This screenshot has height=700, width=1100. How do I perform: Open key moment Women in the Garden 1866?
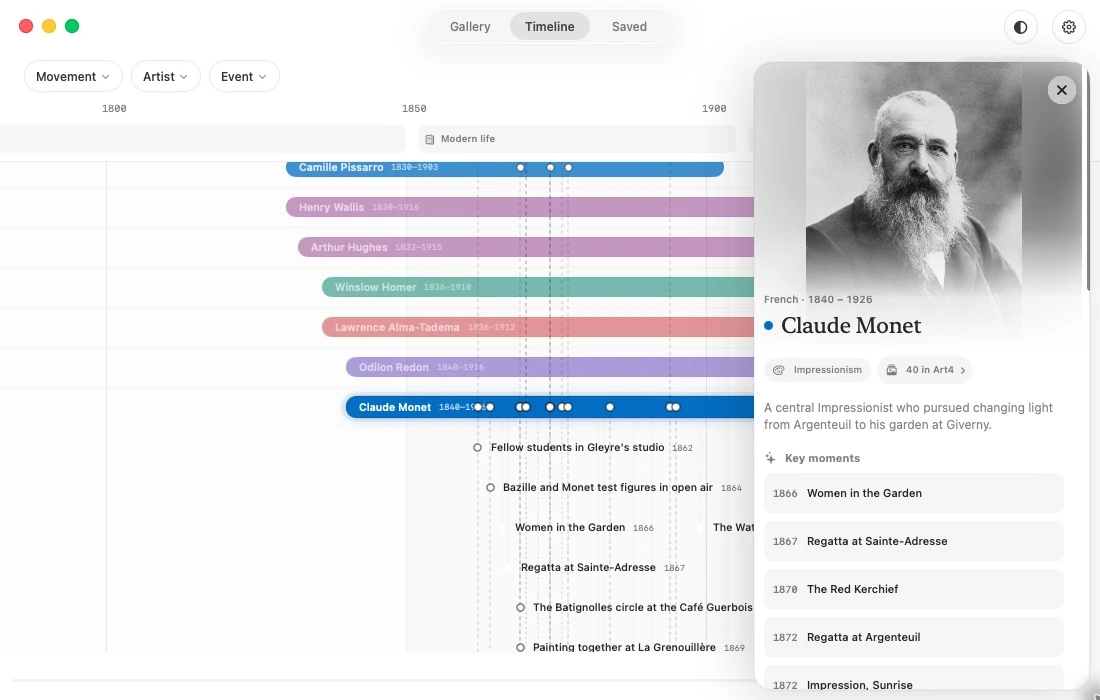pyautogui.click(x=913, y=493)
